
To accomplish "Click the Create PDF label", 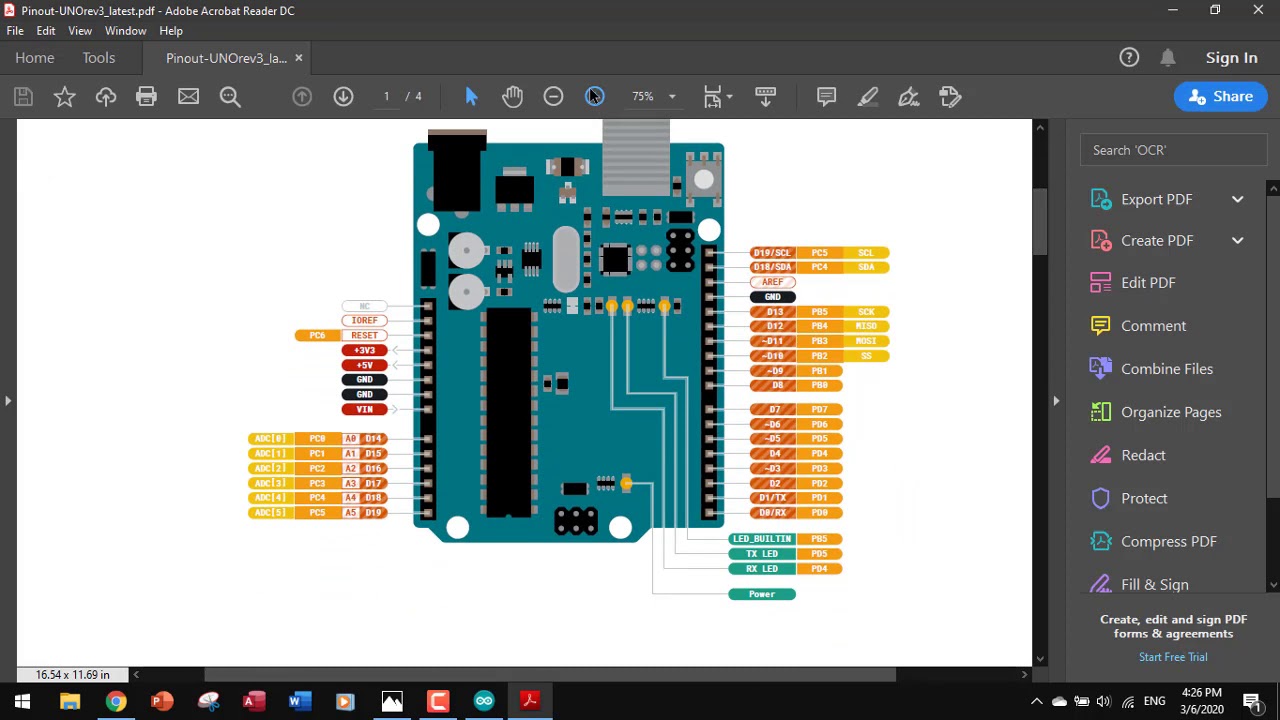I will (x=1157, y=241).
